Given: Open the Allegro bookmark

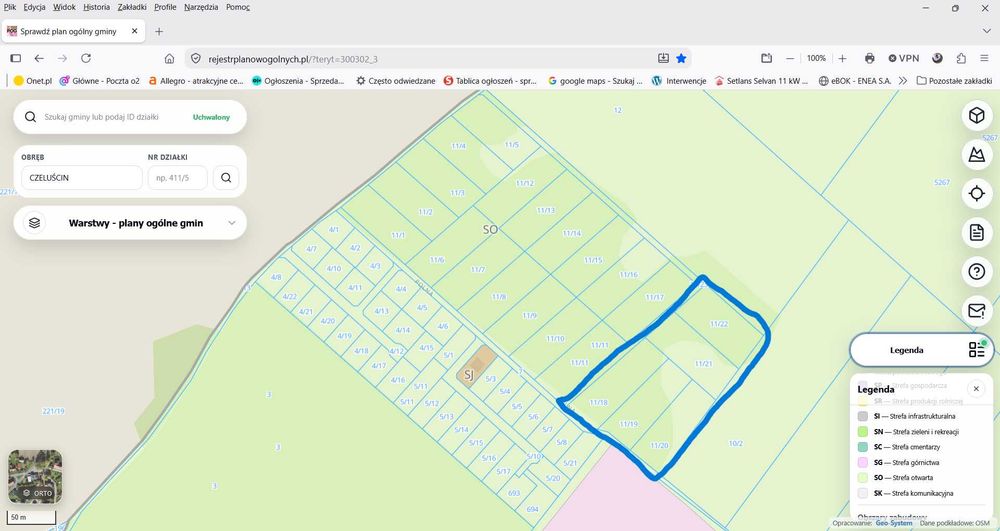Looking at the screenshot, I should [x=196, y=81].
